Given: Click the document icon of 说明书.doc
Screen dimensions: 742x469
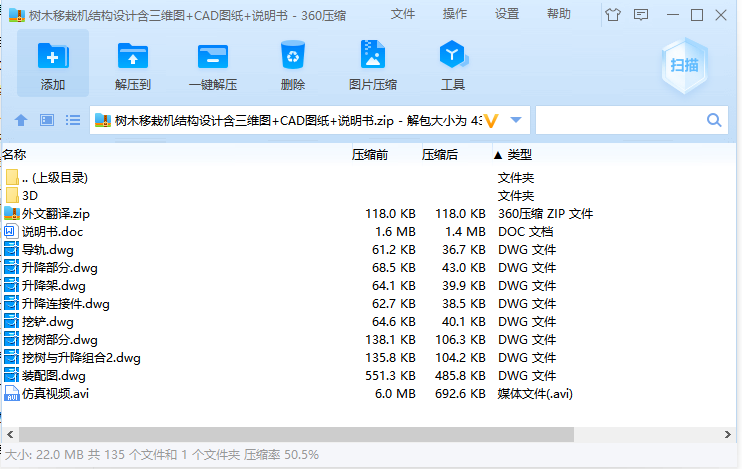Looking at the screenshot, I should tap(10, 231).
